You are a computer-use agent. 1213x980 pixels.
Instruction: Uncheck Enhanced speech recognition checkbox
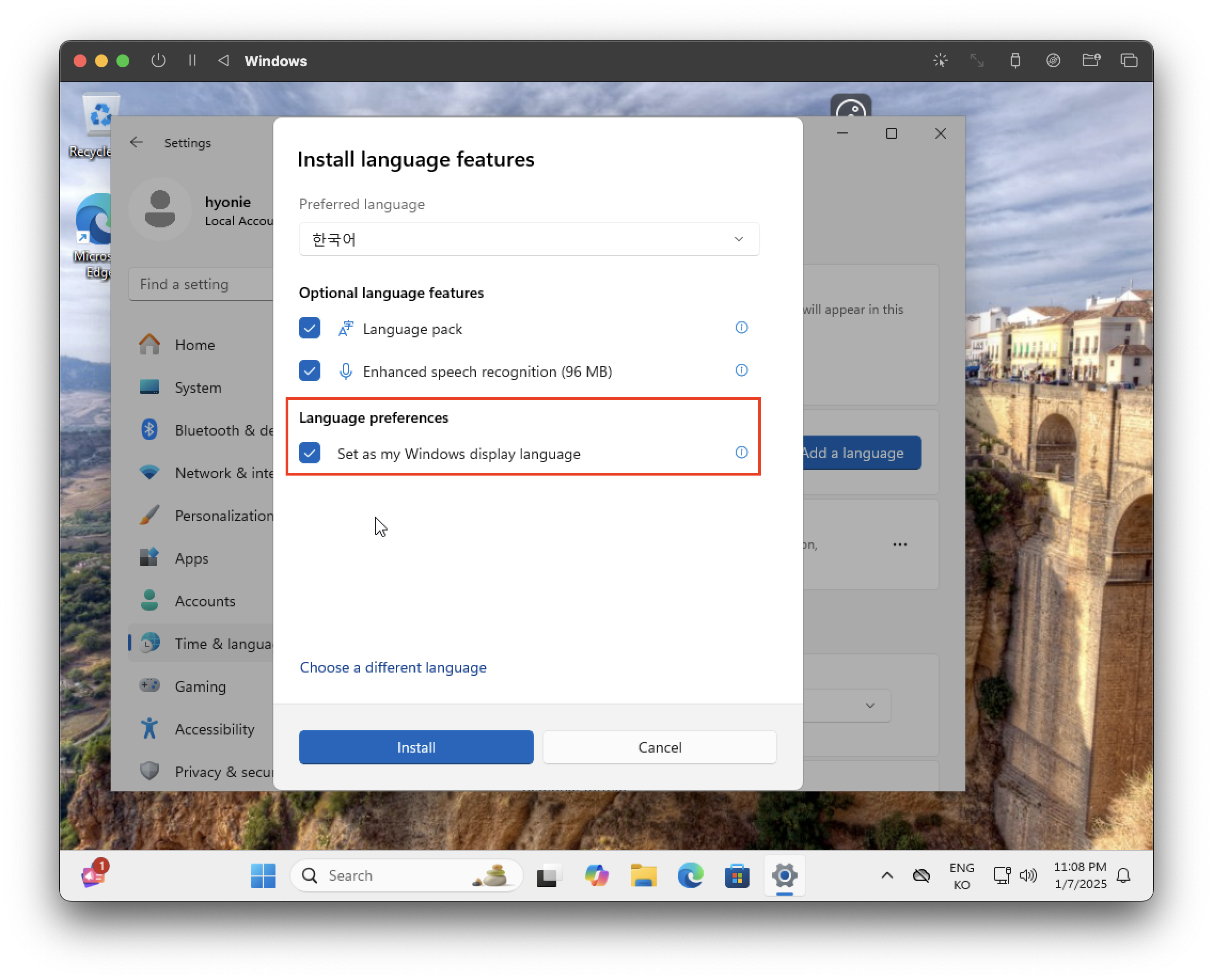(x=310, y=371)
